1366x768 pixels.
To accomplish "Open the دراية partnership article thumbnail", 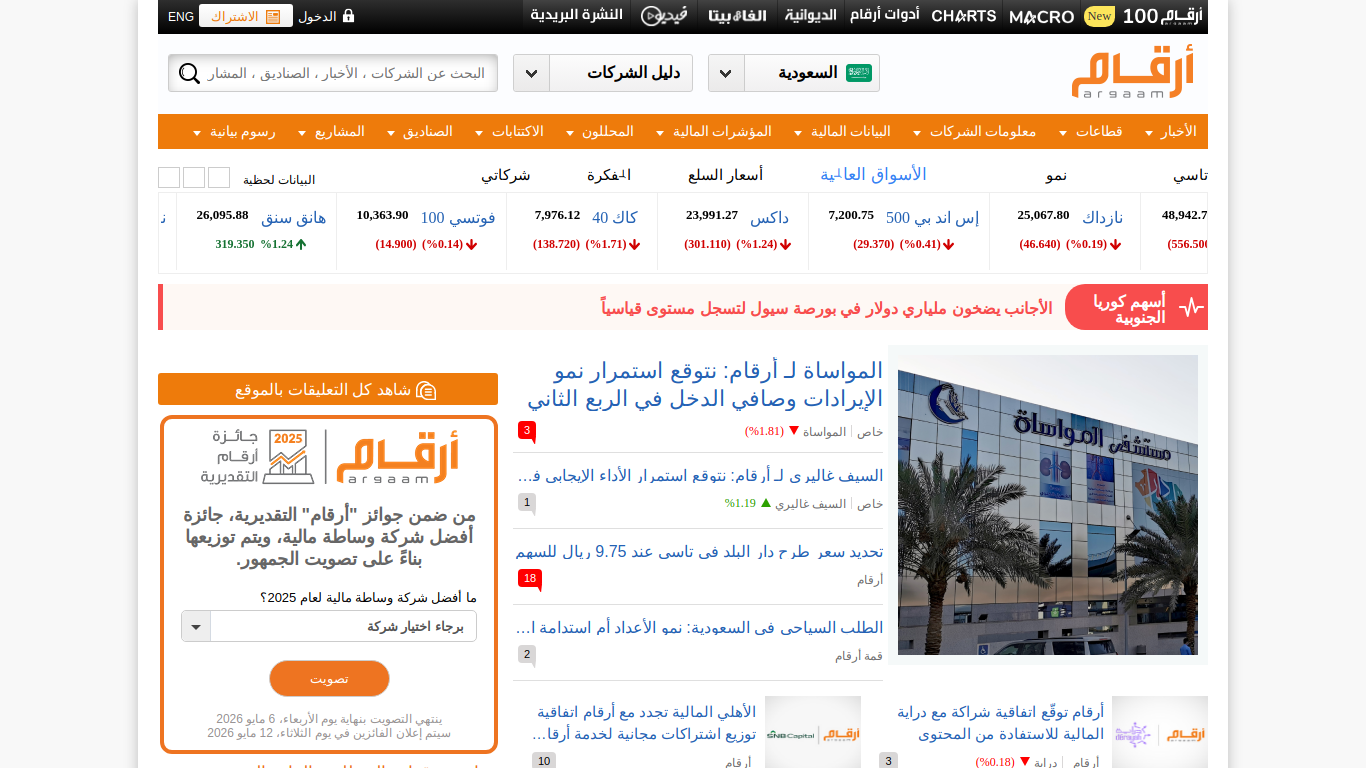I will click(1160, 732).
